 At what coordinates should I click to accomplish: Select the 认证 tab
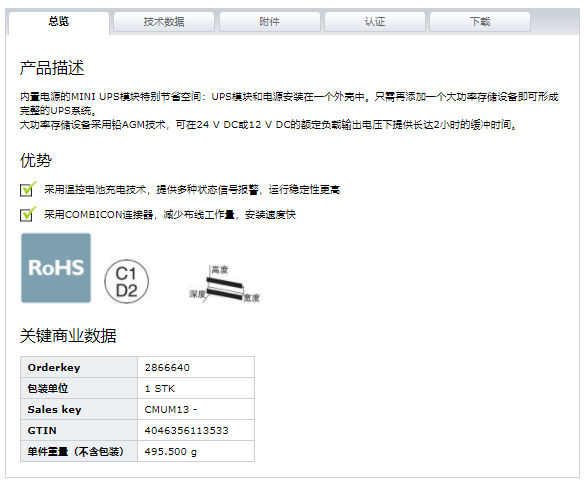click(x=375, y=22)
